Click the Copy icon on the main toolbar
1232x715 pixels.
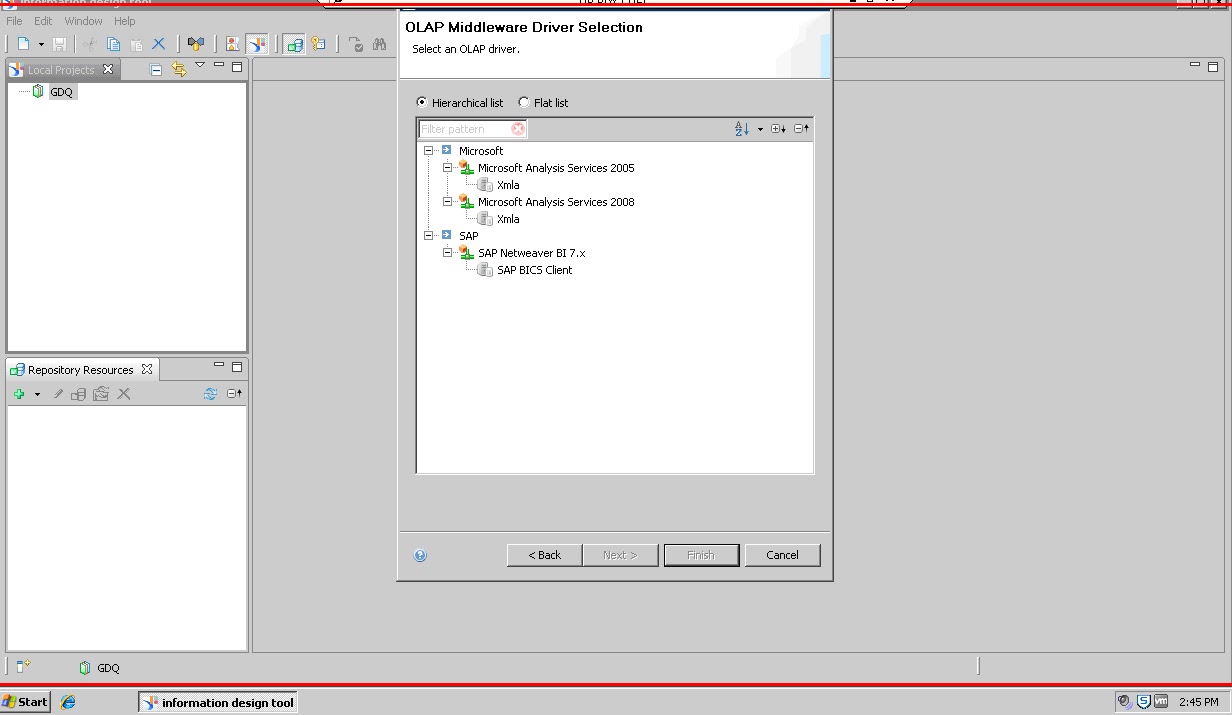[x=112, y=44]
